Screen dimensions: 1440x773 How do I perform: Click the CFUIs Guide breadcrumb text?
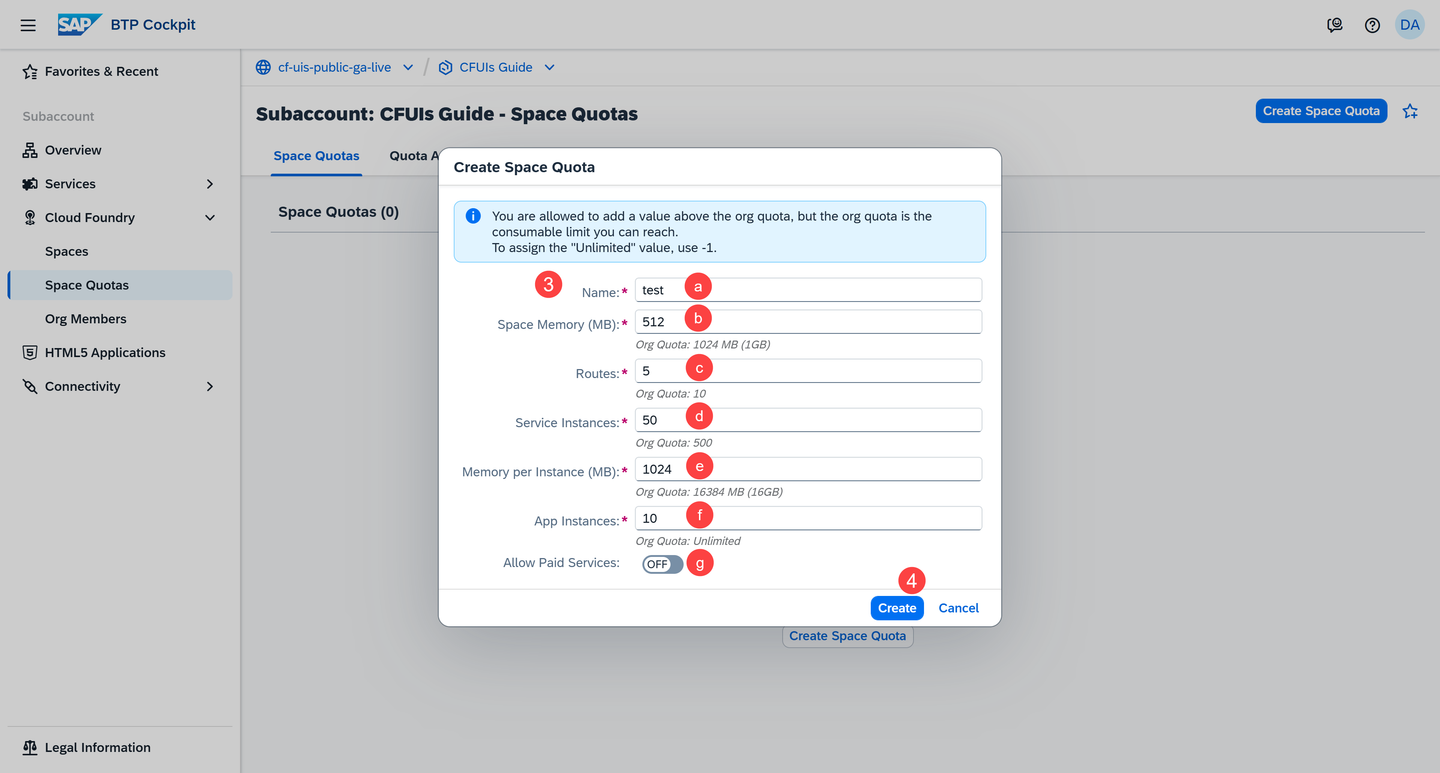pyautogui.click(x=496, y=67)
